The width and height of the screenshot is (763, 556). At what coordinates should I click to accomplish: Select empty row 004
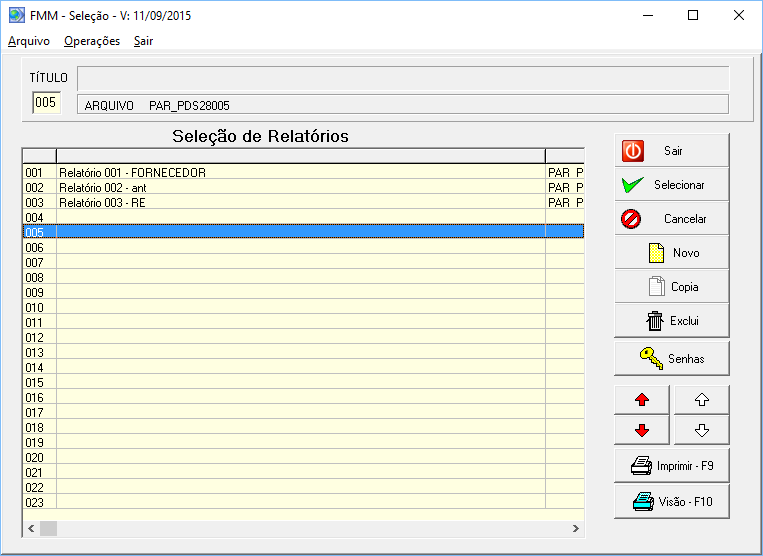[303, 217]
